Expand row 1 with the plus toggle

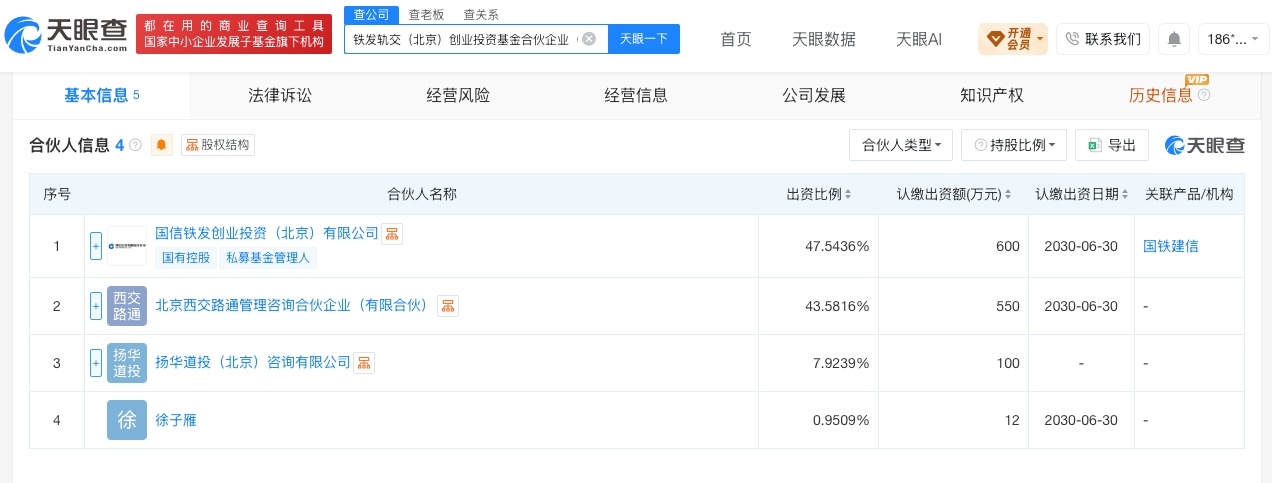pyautogui.click(x=96, y=246)
